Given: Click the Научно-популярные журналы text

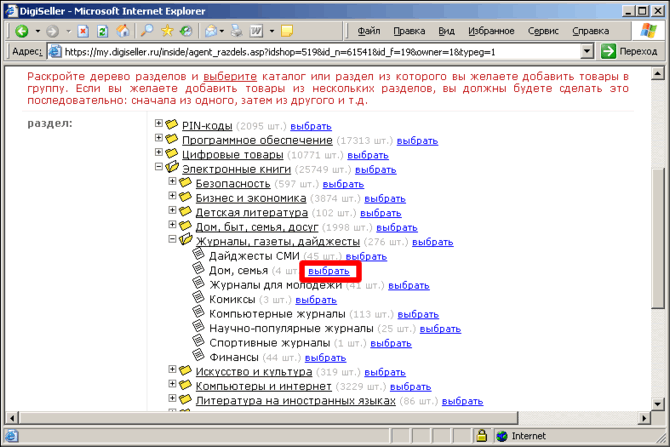Looking at the screenshot, I should tap(291, 328).
